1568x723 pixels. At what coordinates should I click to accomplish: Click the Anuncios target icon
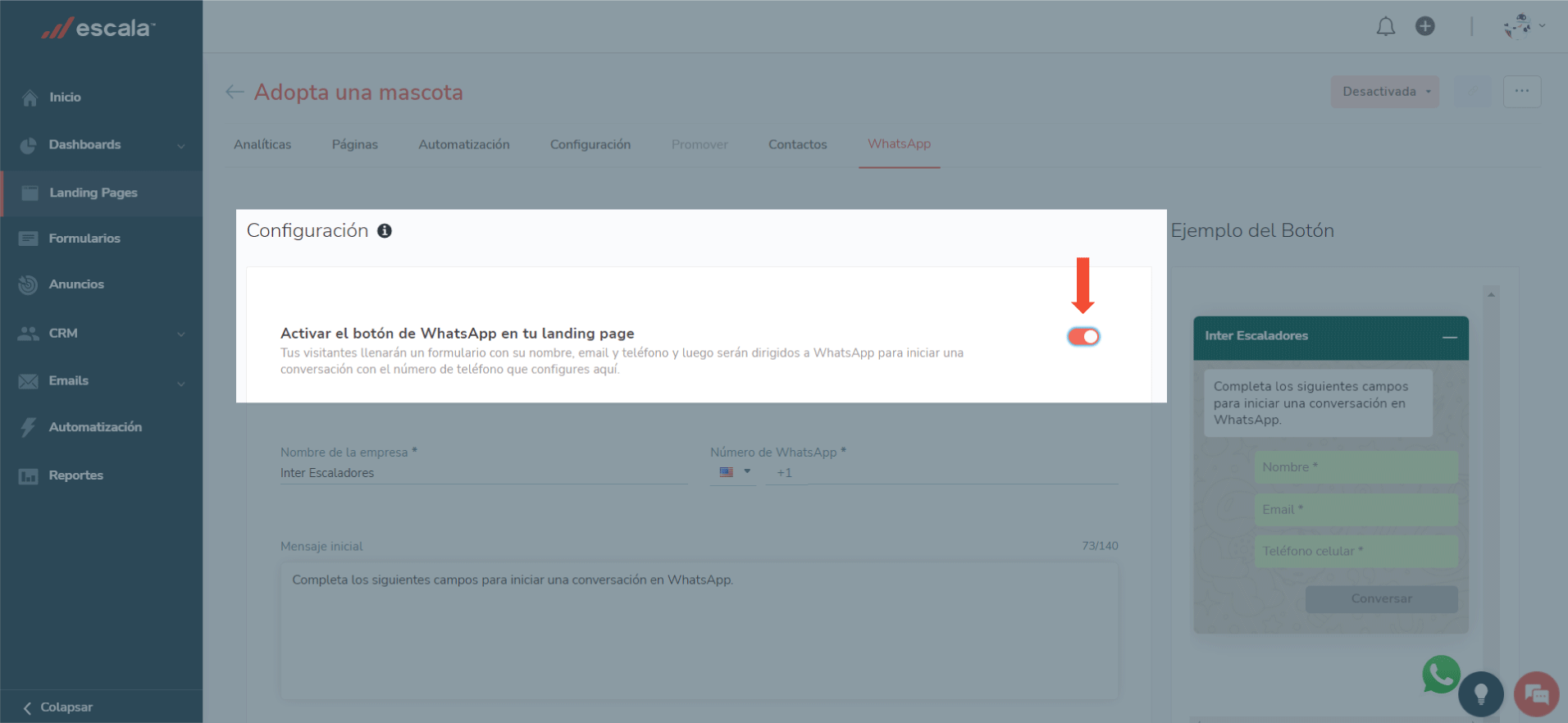coord(28,284)
